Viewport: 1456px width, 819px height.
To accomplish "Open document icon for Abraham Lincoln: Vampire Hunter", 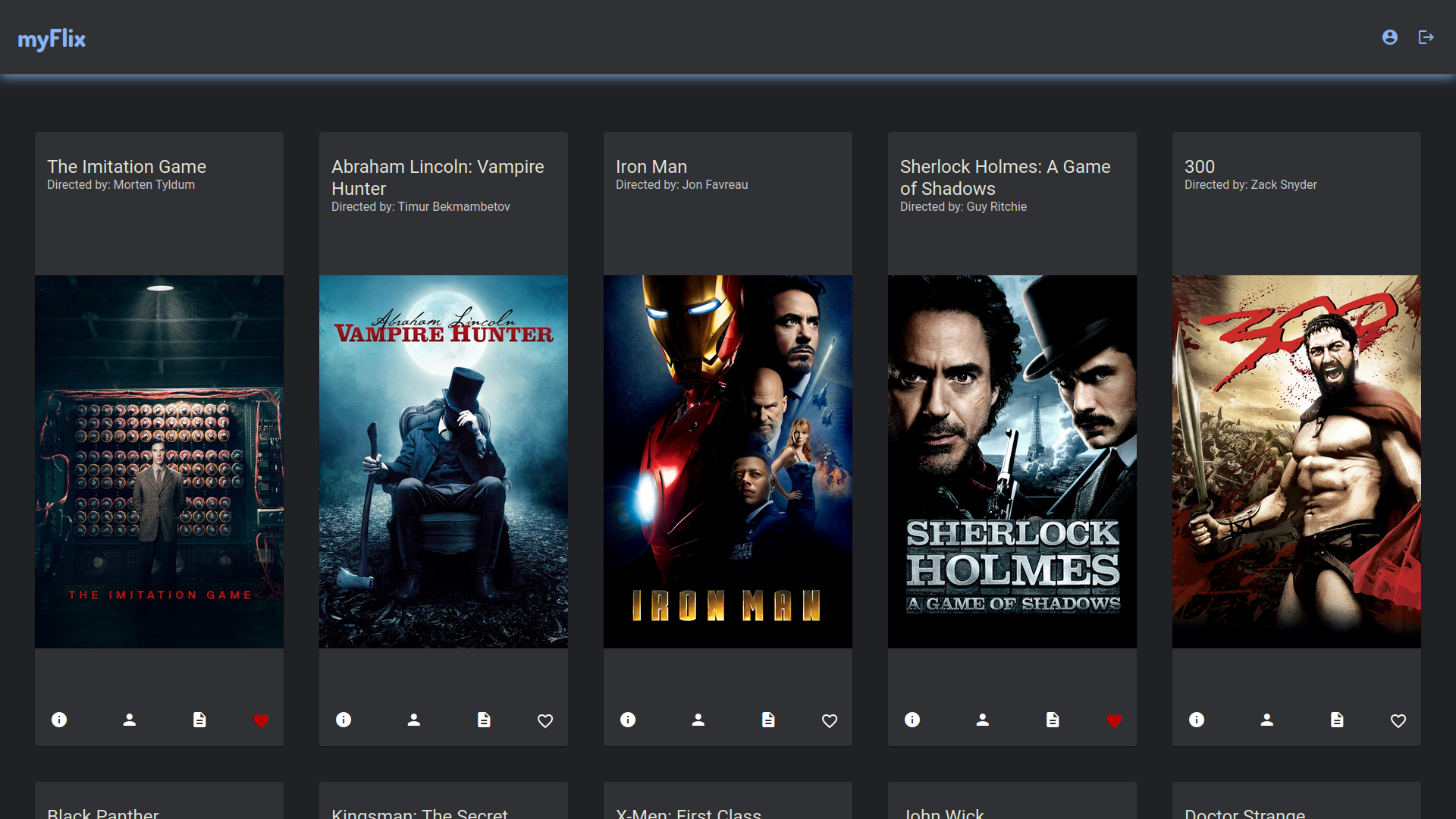I will tap(484, 720).
